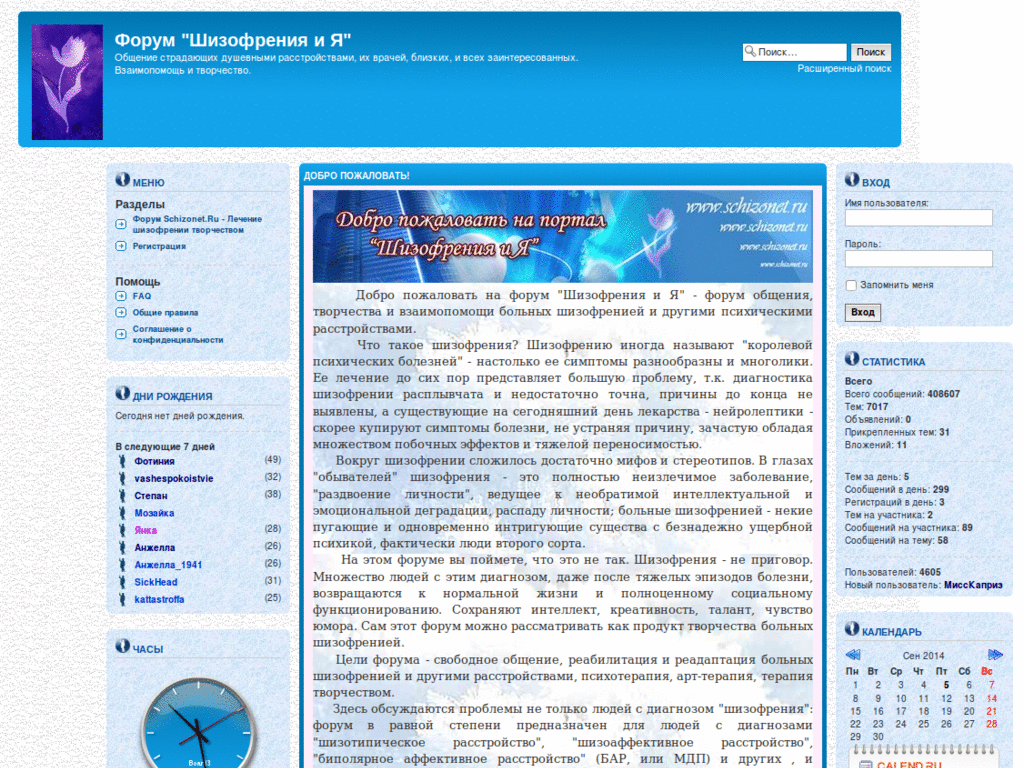Viewport: 1024px width, 768px height.
Task: Open Степан user profile
Action: point(151,496)
